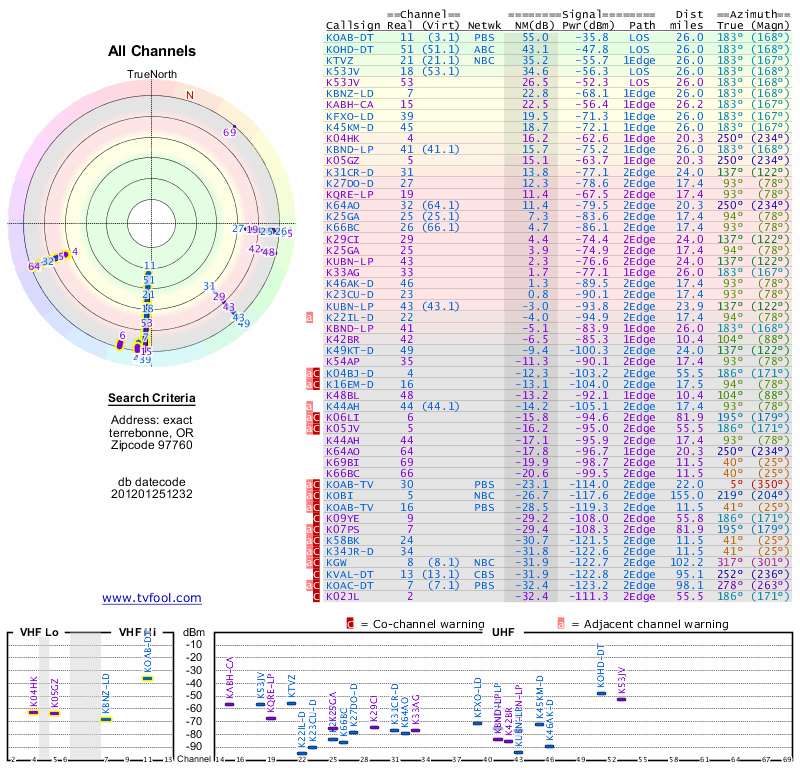Image resolution: width=800 pixels, height=768 pixels.
Task: Click the co-channel warning legend icon
Action: (x=350, y=623)
